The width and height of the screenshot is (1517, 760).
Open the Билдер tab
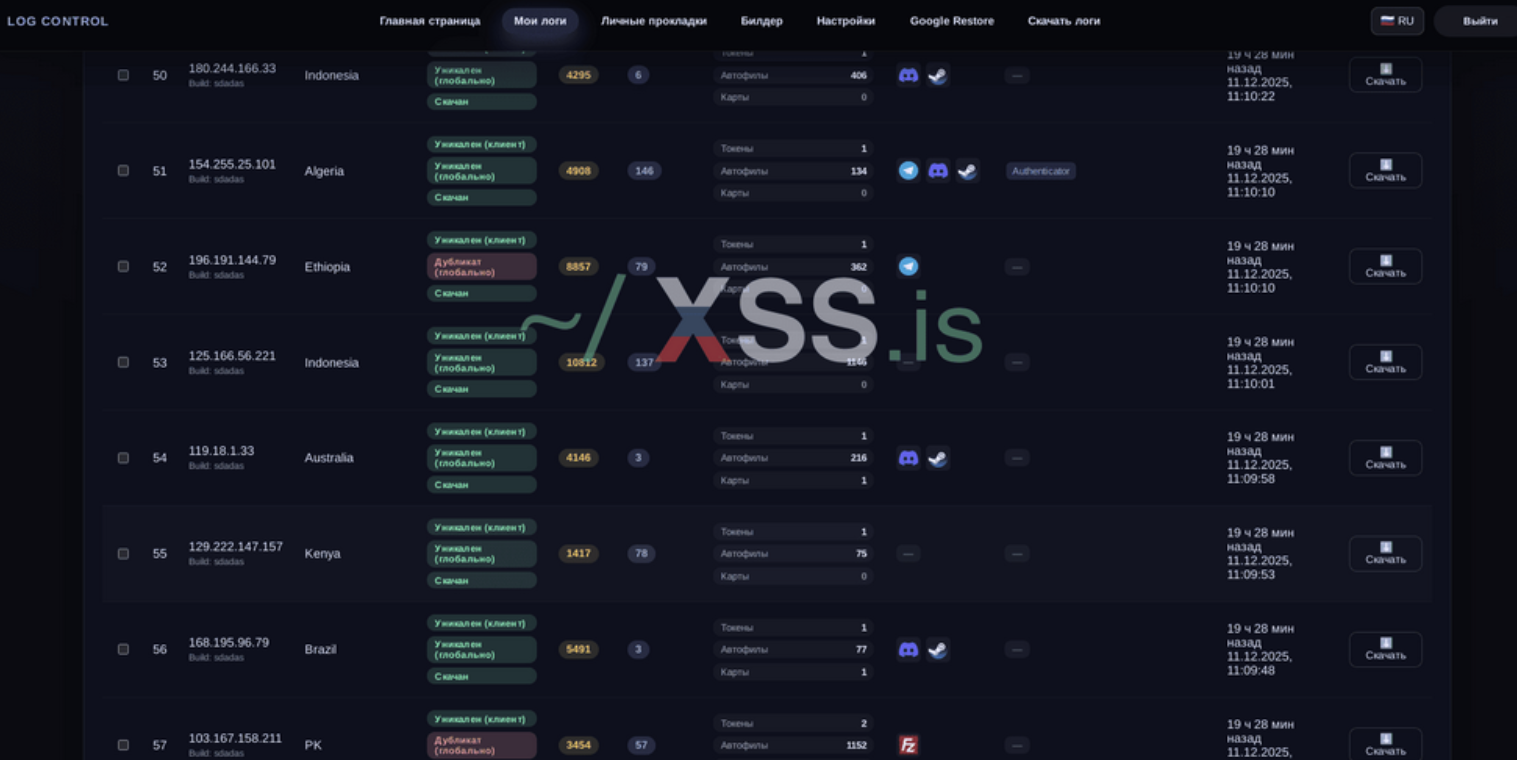761,21
